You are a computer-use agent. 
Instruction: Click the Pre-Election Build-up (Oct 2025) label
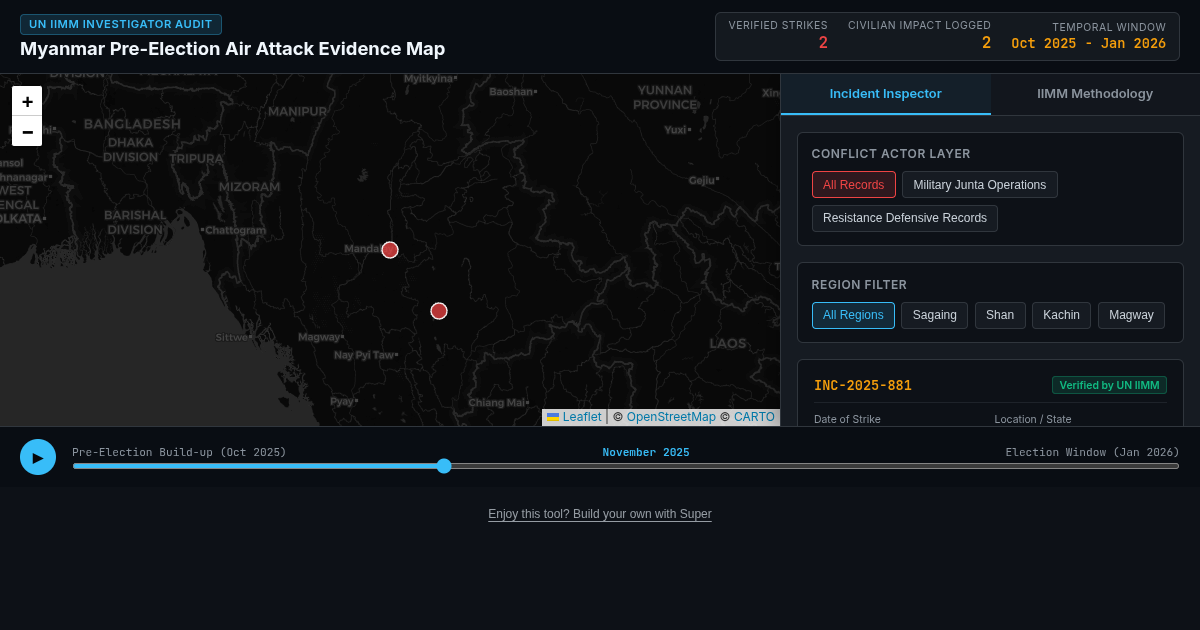pos(179,452)
